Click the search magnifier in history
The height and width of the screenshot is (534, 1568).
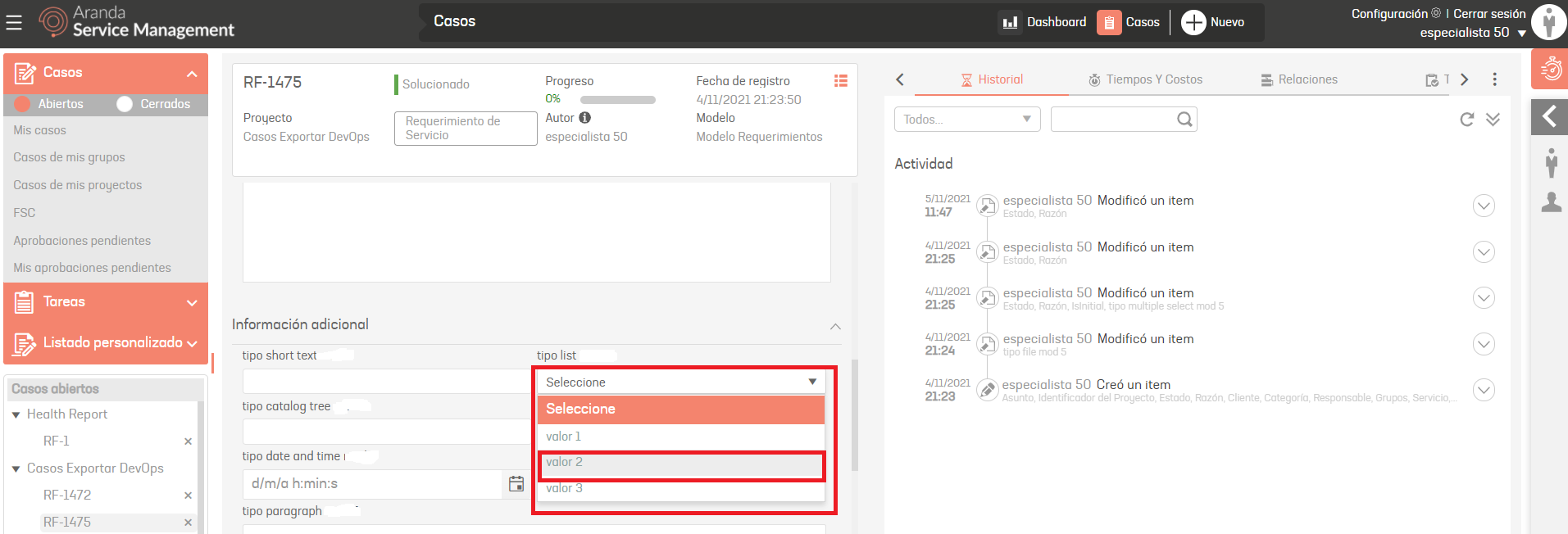tap(1184, 120)
